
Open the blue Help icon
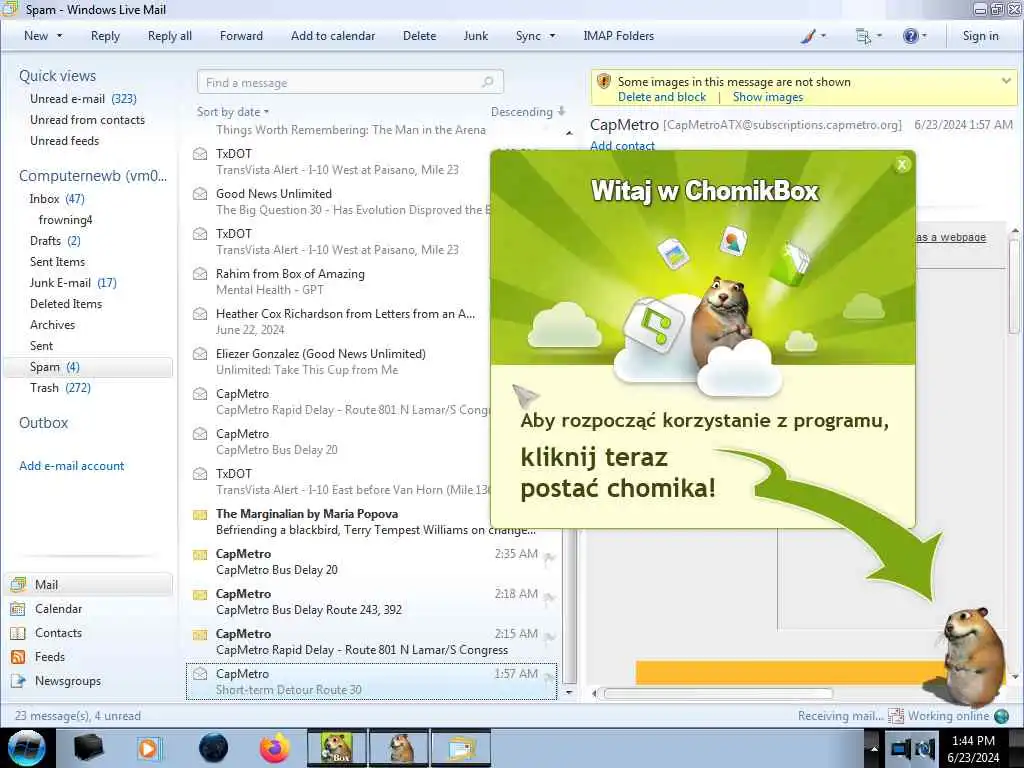[910, 37]
